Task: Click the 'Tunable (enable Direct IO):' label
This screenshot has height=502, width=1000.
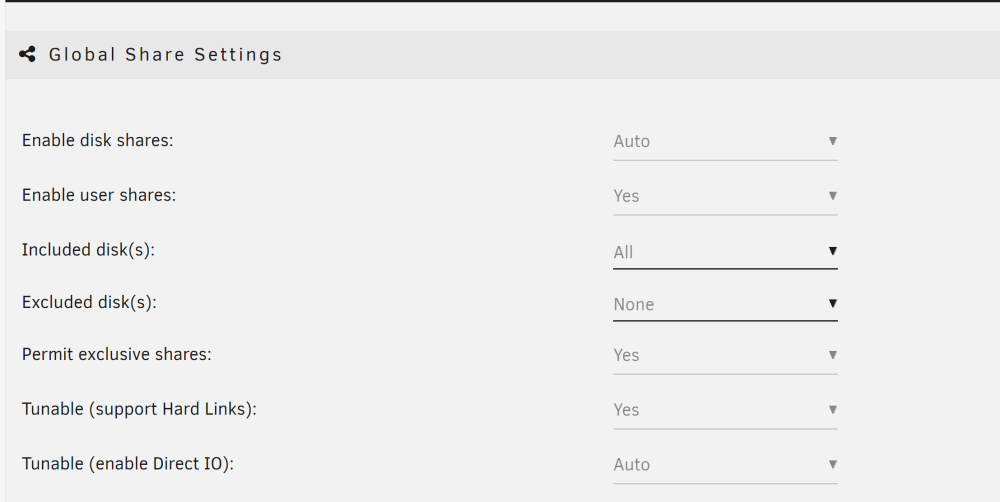Action: (x=128, y=464)
